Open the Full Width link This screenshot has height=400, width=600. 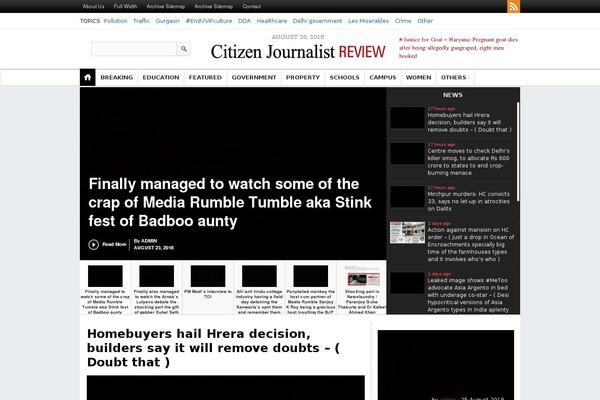[x=126, y=6]
